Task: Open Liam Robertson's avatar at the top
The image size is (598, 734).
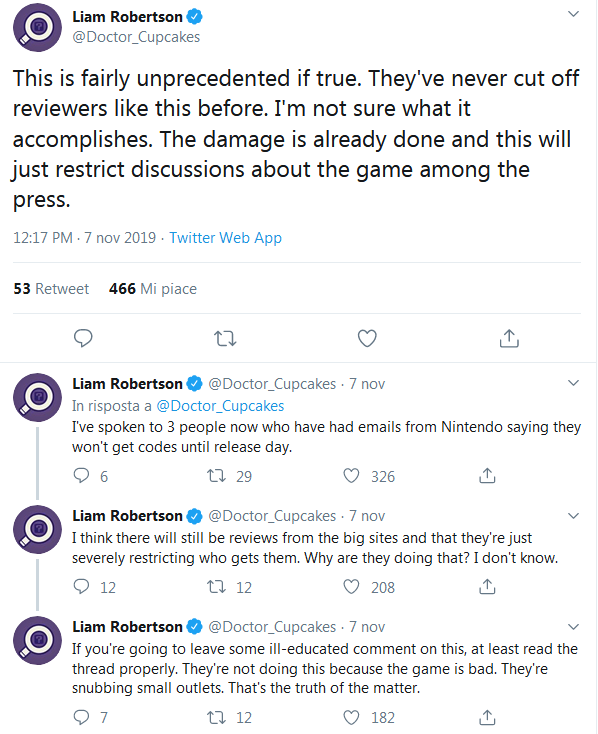Action: pos(37,27)
